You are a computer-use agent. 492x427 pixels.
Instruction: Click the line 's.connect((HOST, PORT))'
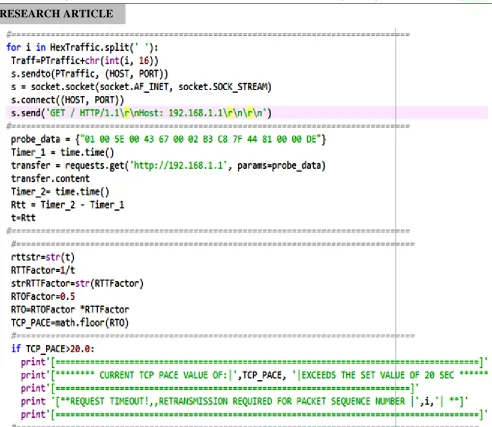(67, 100)
